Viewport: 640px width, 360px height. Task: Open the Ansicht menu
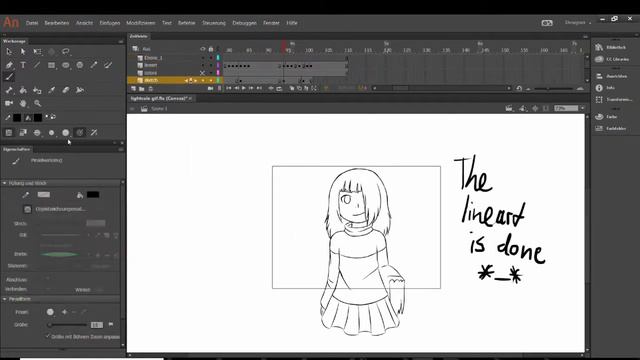point(84,23)
